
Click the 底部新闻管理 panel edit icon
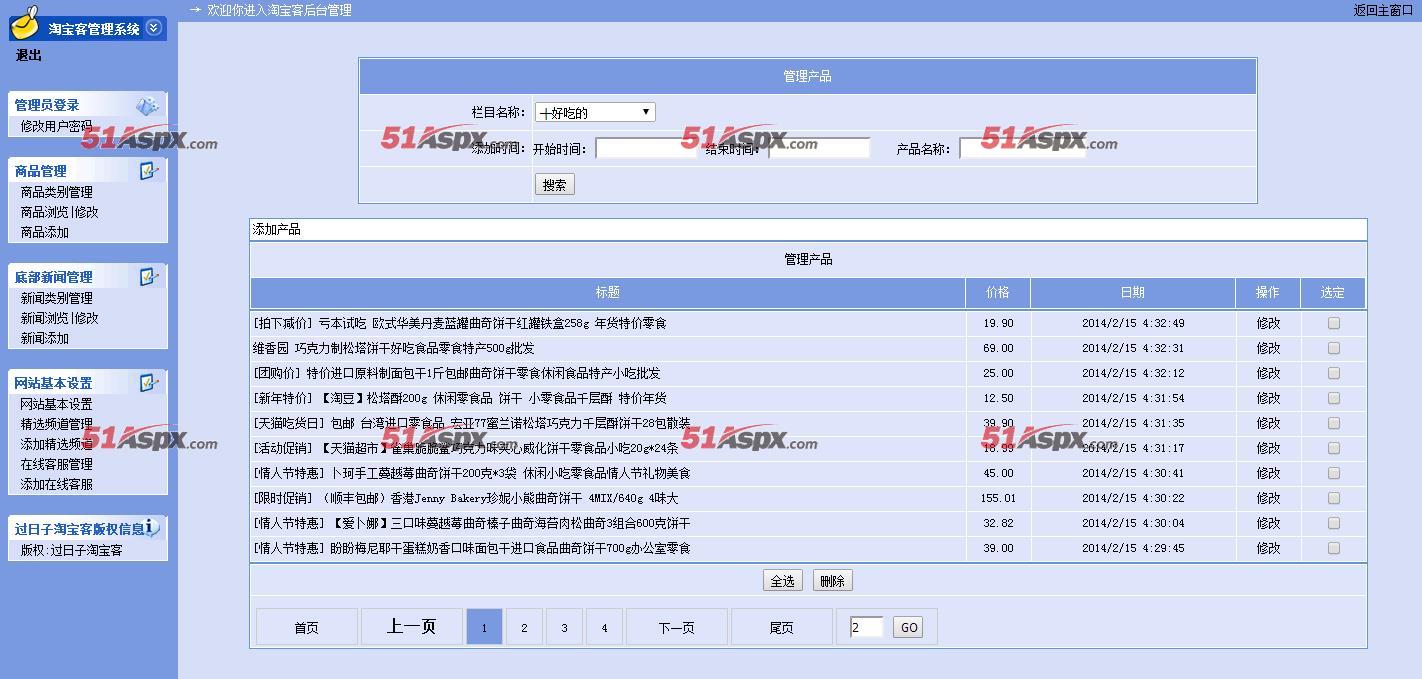[149, 277]
